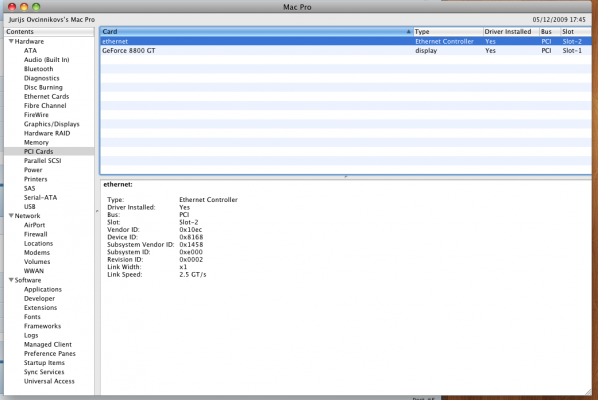Click the Slot-1 cell of GeForce row
Viewport: 598px width, 400px height.
pos(572,50)
